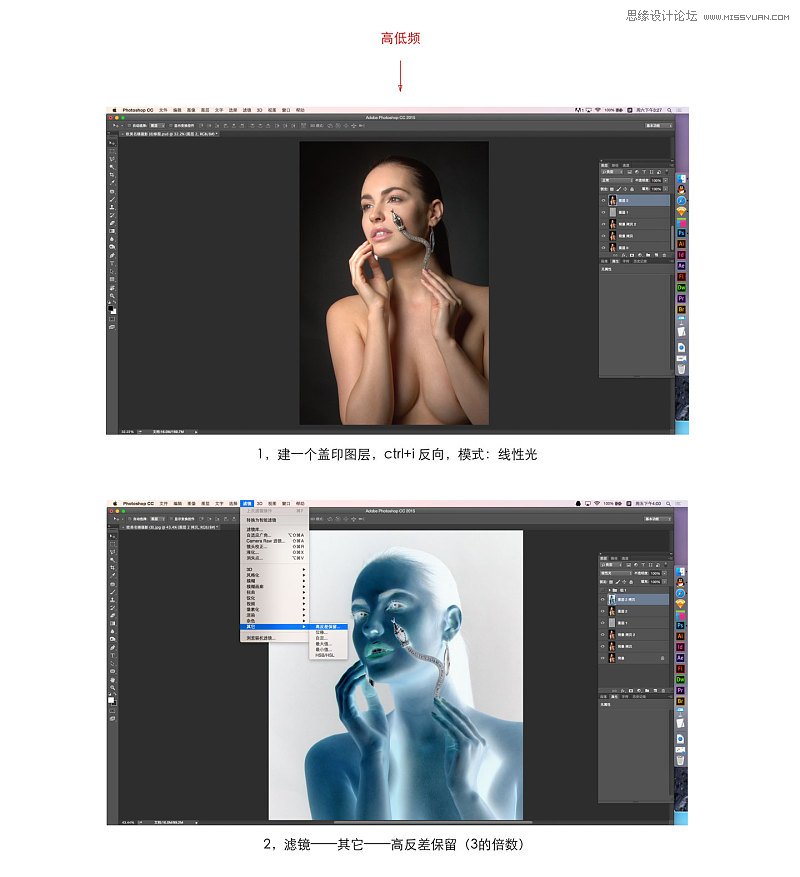800x877 pixels.
Task: Hide the 图层 2 拷贝 layer via its eye icon
Action: [x=604, y=599]
